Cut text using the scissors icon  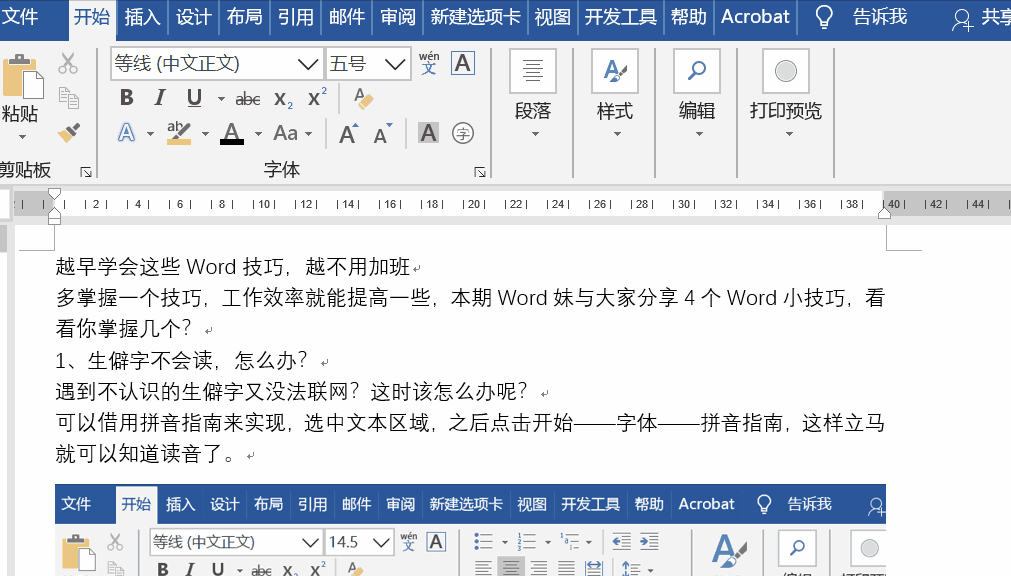(67, 63)
